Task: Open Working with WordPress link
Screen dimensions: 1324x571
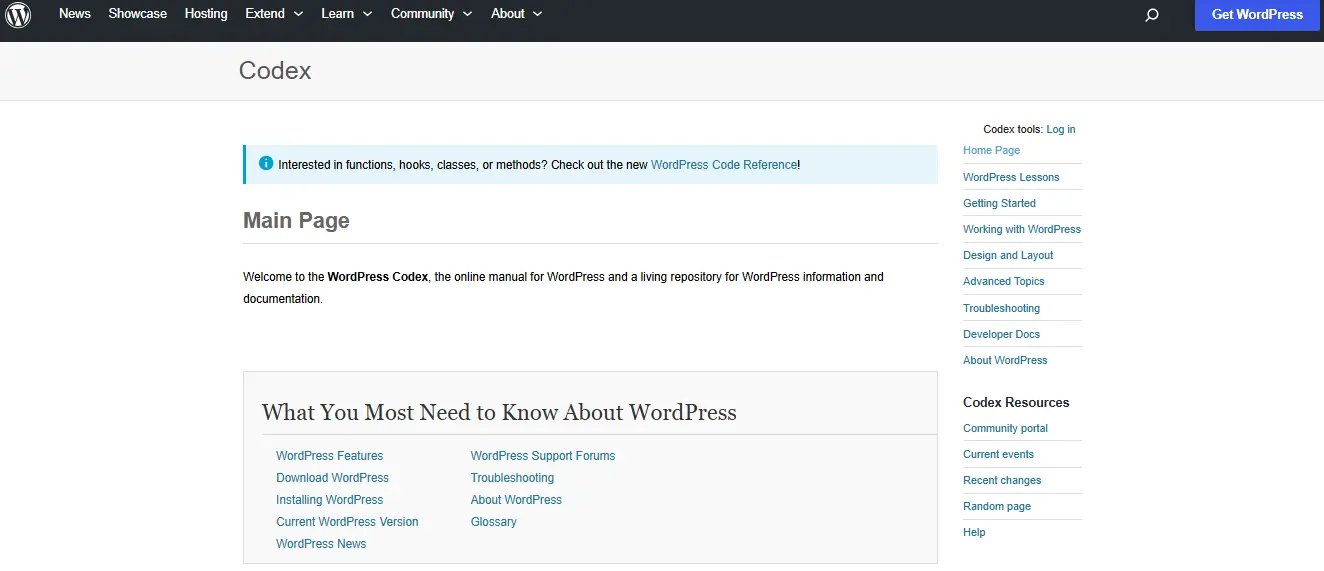Action: (x=1022, y=229)
